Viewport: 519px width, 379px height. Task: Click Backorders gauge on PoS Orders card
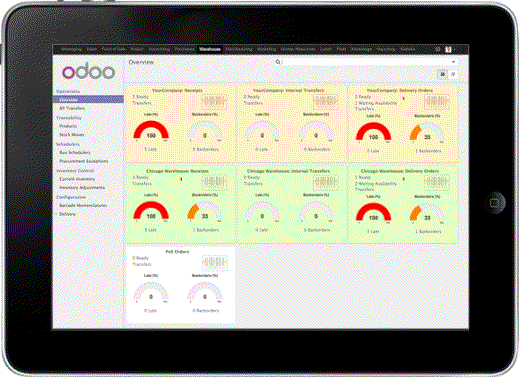[205, 292]
